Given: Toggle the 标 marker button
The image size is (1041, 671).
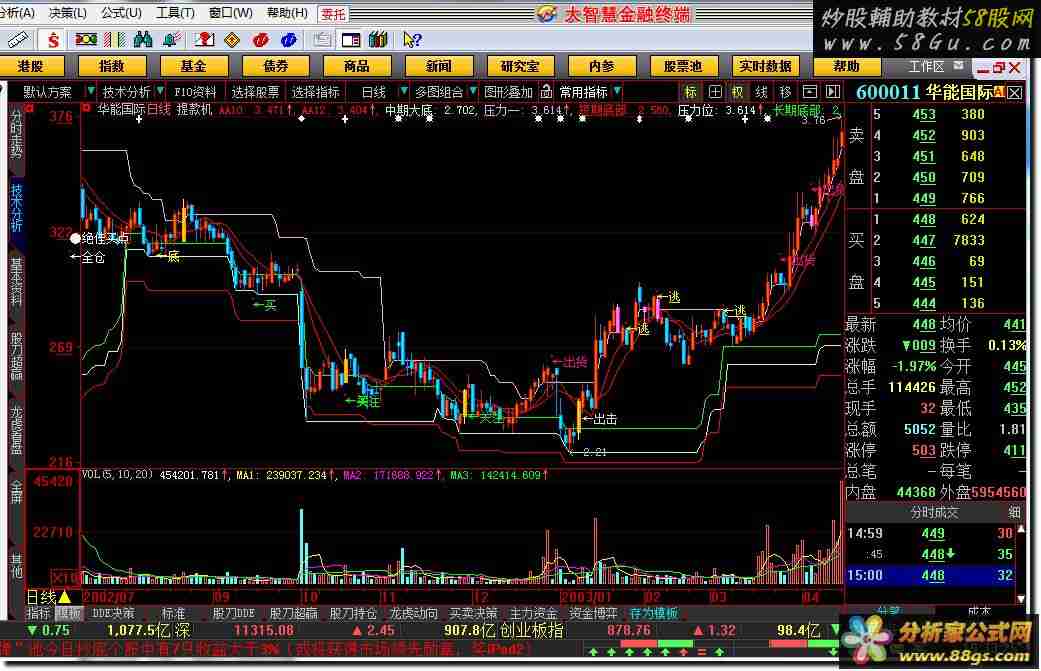Looking at the screenshot, I should pos(691,92).
